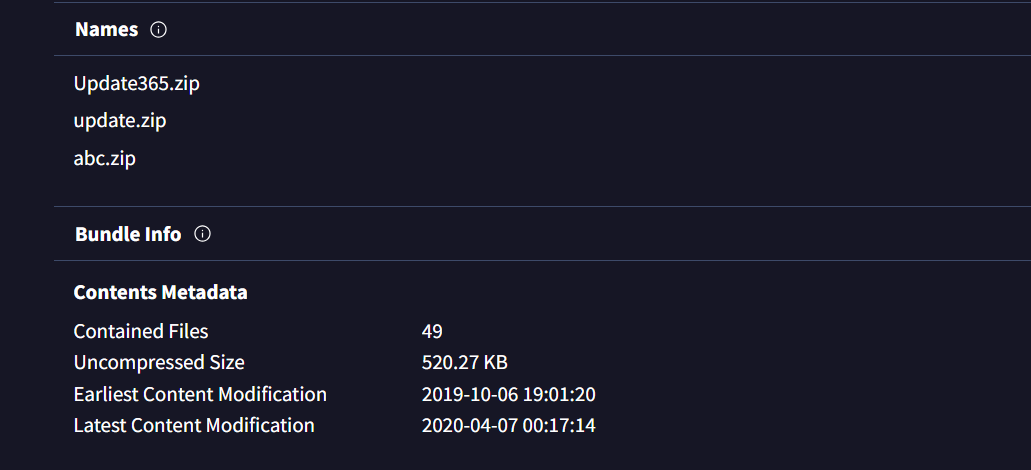Select the Names section header
1031x470 pixels.
click(107, 30)
